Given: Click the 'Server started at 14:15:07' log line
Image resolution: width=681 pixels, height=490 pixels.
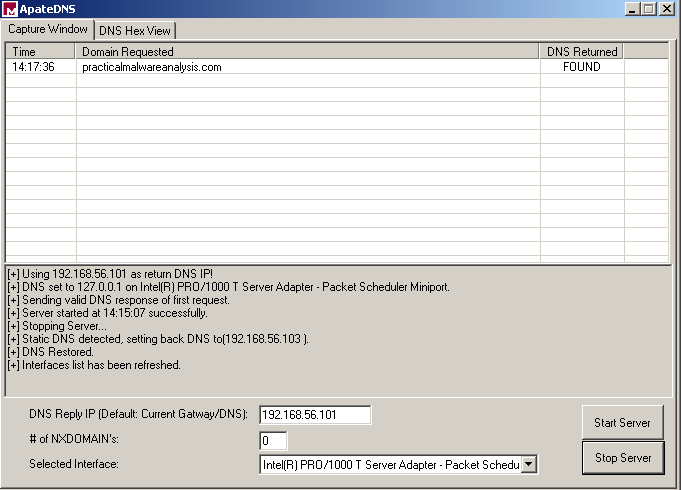Looking at the screenshot, I should [107, 313].
